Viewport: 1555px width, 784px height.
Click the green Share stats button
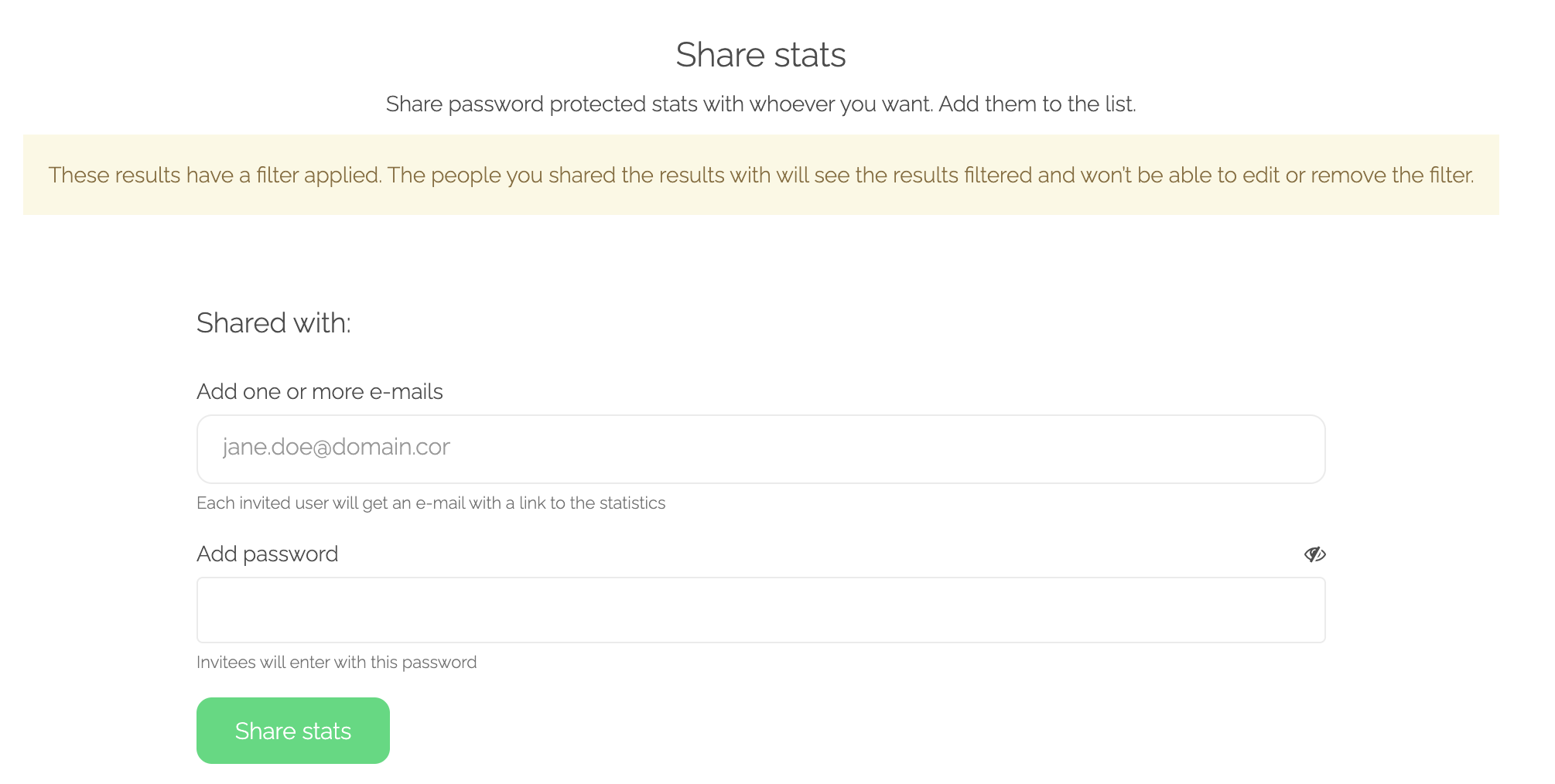point(293,731)
